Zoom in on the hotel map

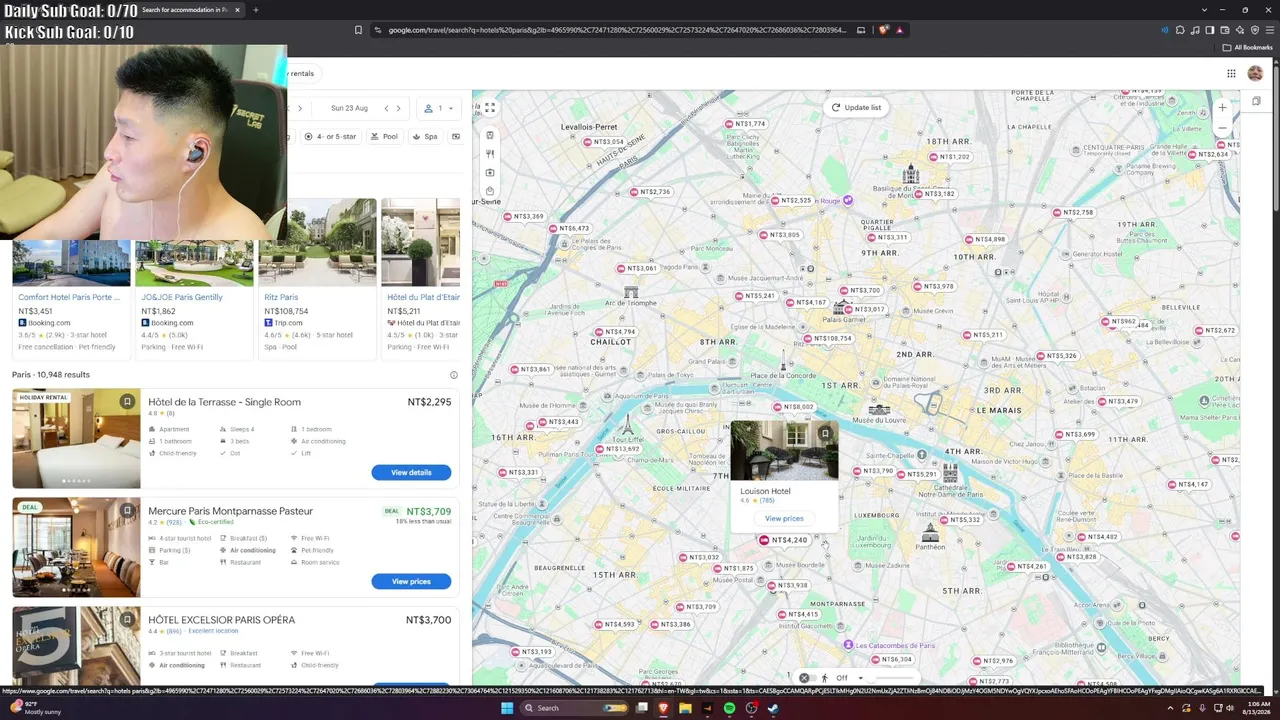pyautogui.click(x=1222, y=107)
